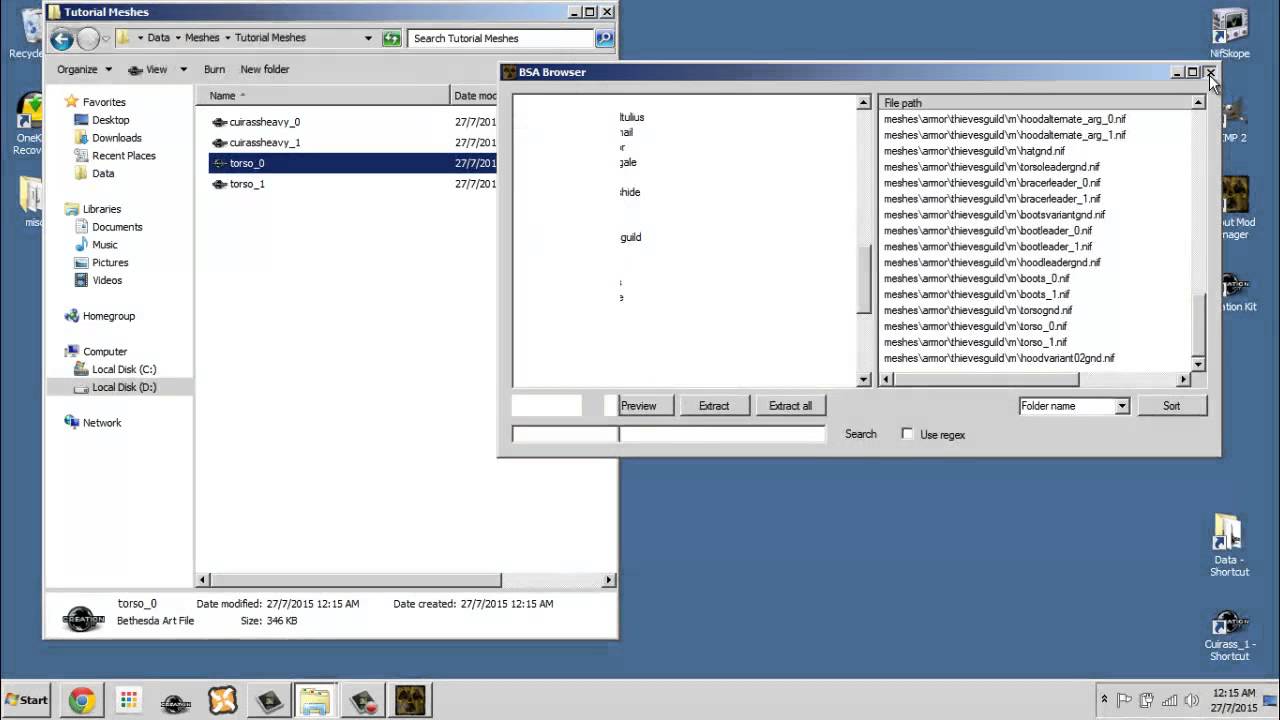Open Computer in the navigation pane

105,352
